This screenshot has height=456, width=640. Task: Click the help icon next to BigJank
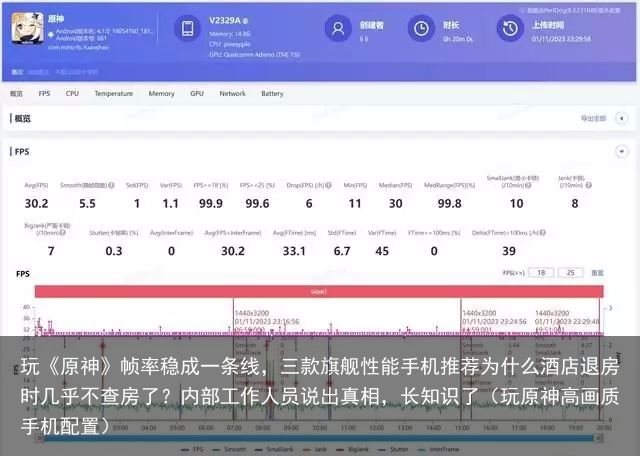click(x=63, y=233)
